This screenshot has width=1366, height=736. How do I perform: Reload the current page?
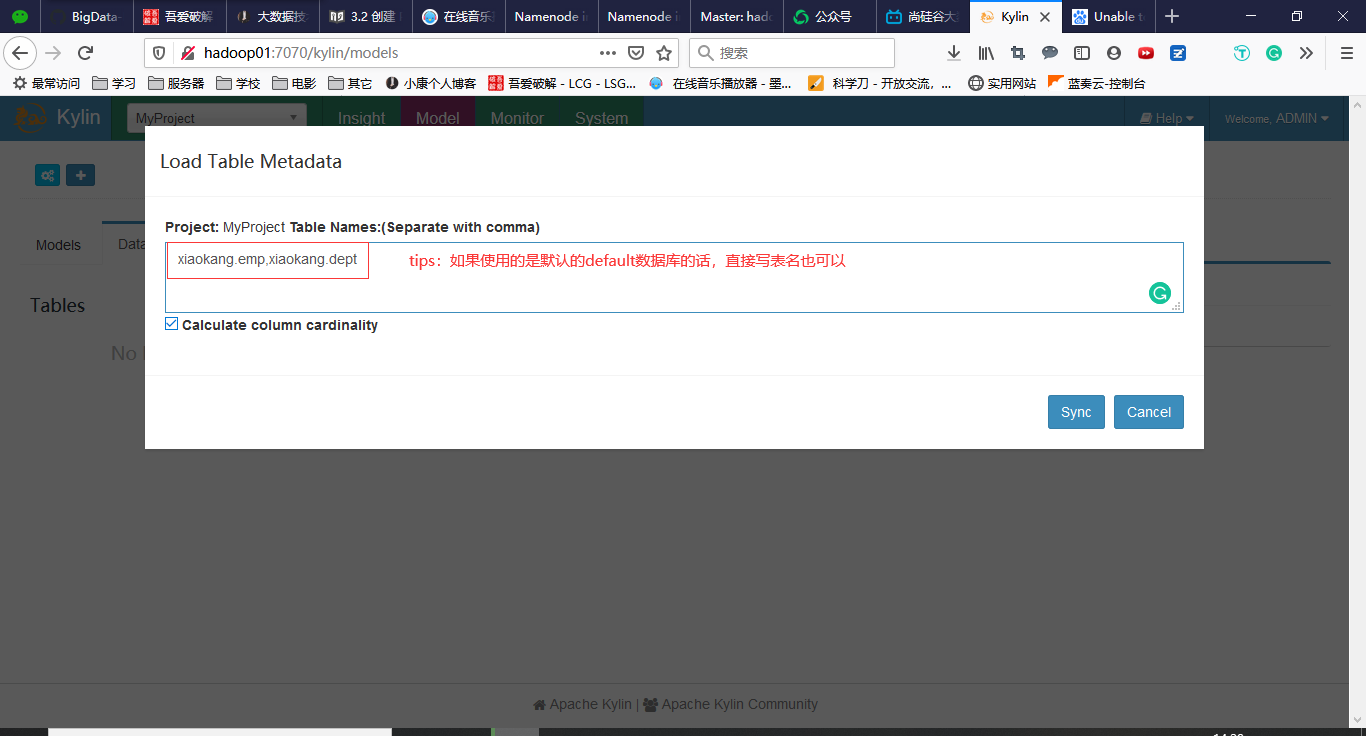[85, 53]
